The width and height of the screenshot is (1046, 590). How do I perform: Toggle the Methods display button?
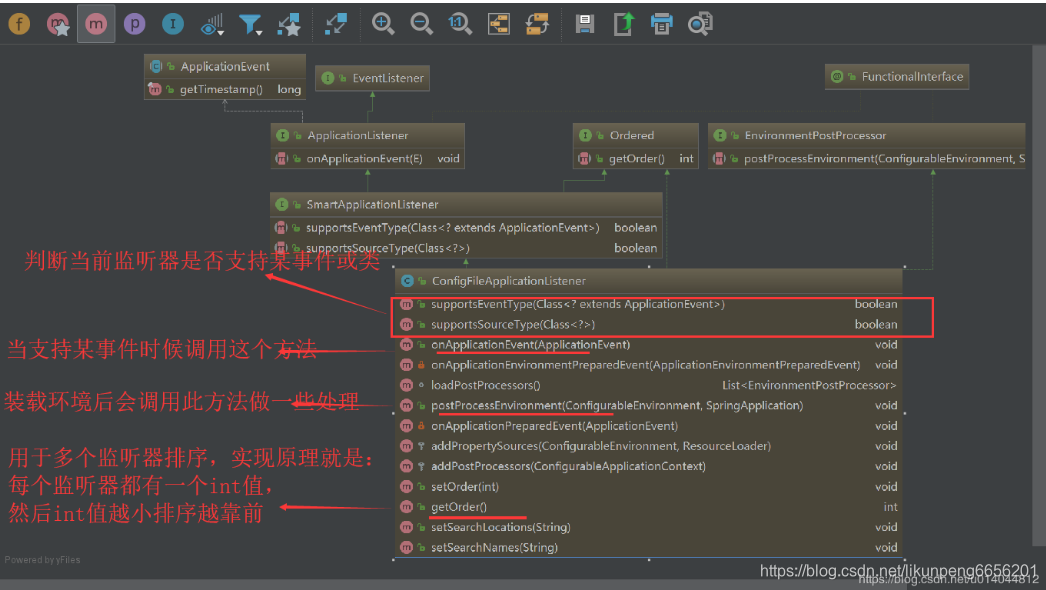click(96, 24)
